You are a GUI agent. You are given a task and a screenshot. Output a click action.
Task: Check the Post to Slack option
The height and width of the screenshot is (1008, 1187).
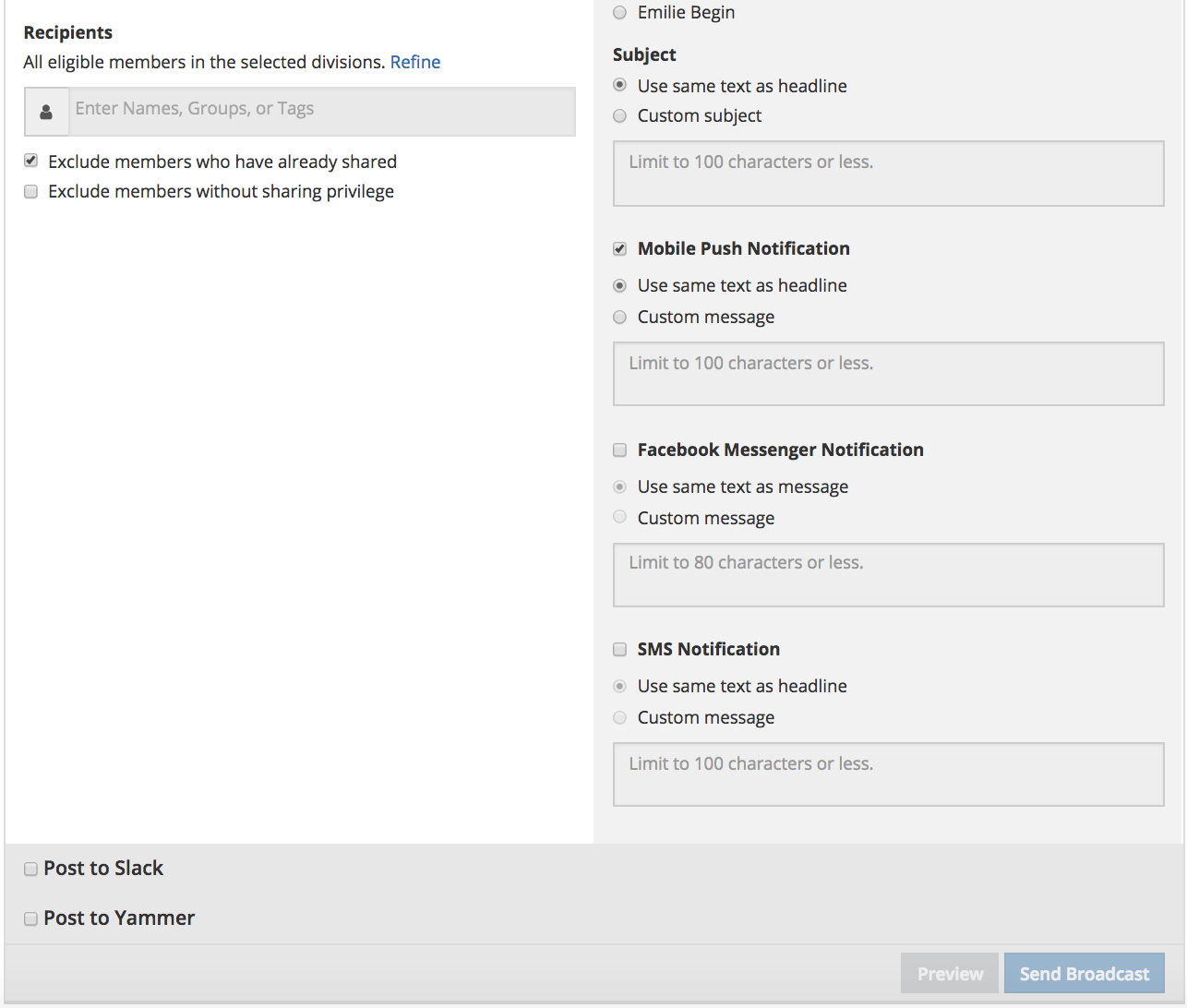(x=31, y=869)
